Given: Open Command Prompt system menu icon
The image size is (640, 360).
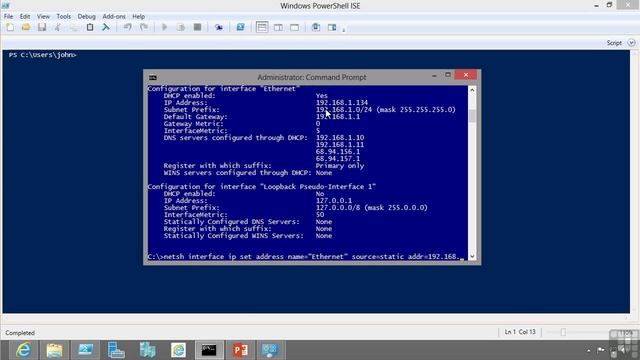Looking at the screenshot, I should [x=153, y=77].
